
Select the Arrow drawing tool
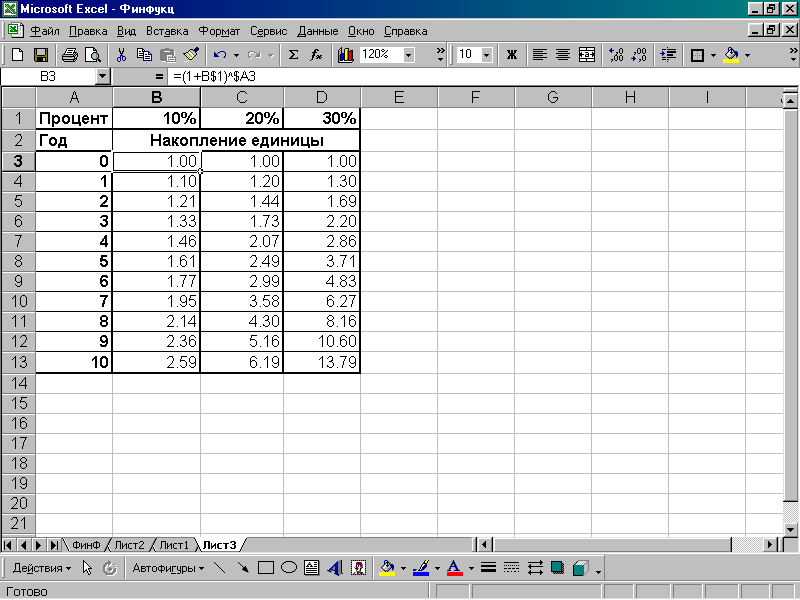(x=243, y=568)
